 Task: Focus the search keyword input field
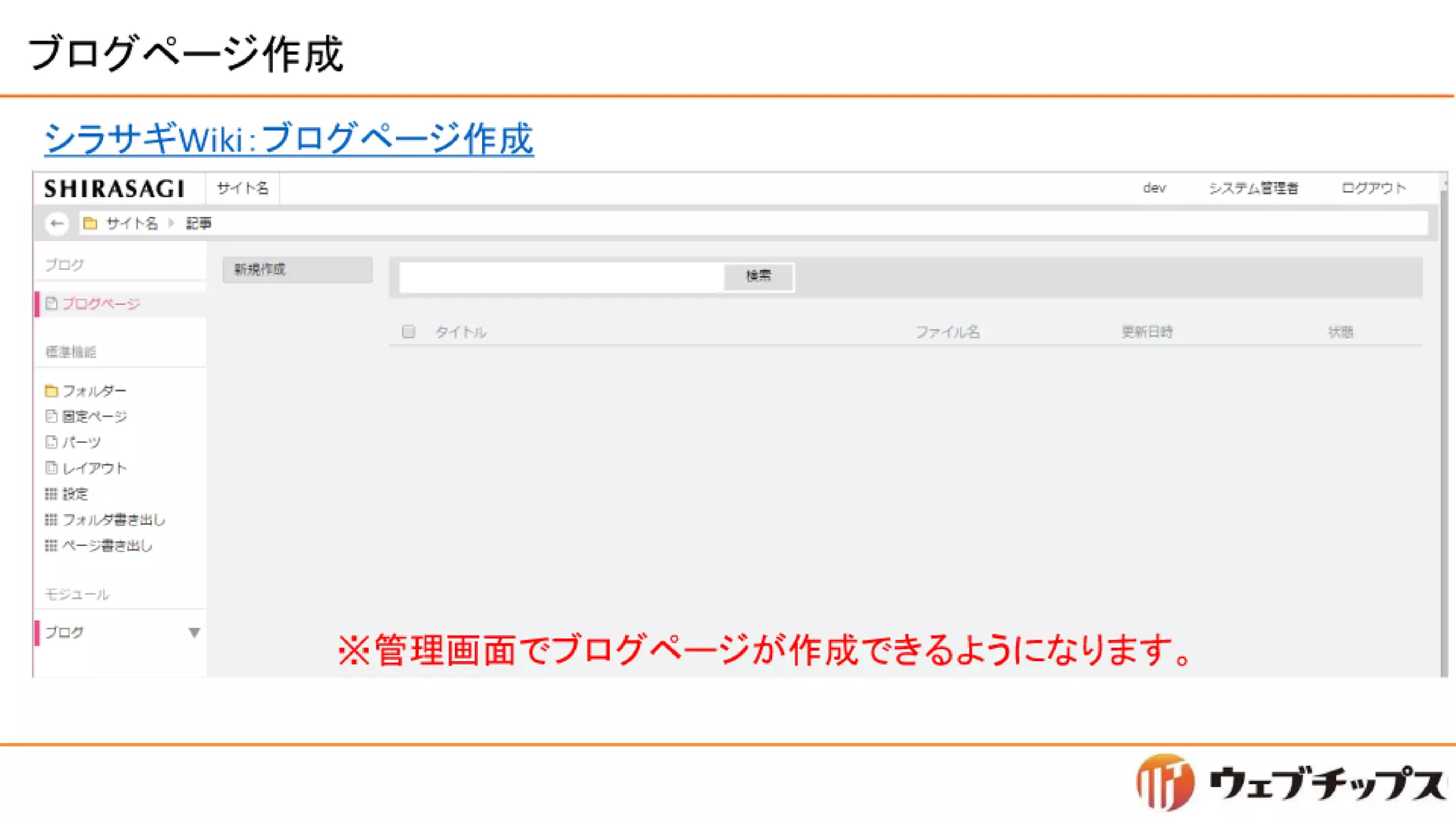pyautogui.click(x=562, y=277)
